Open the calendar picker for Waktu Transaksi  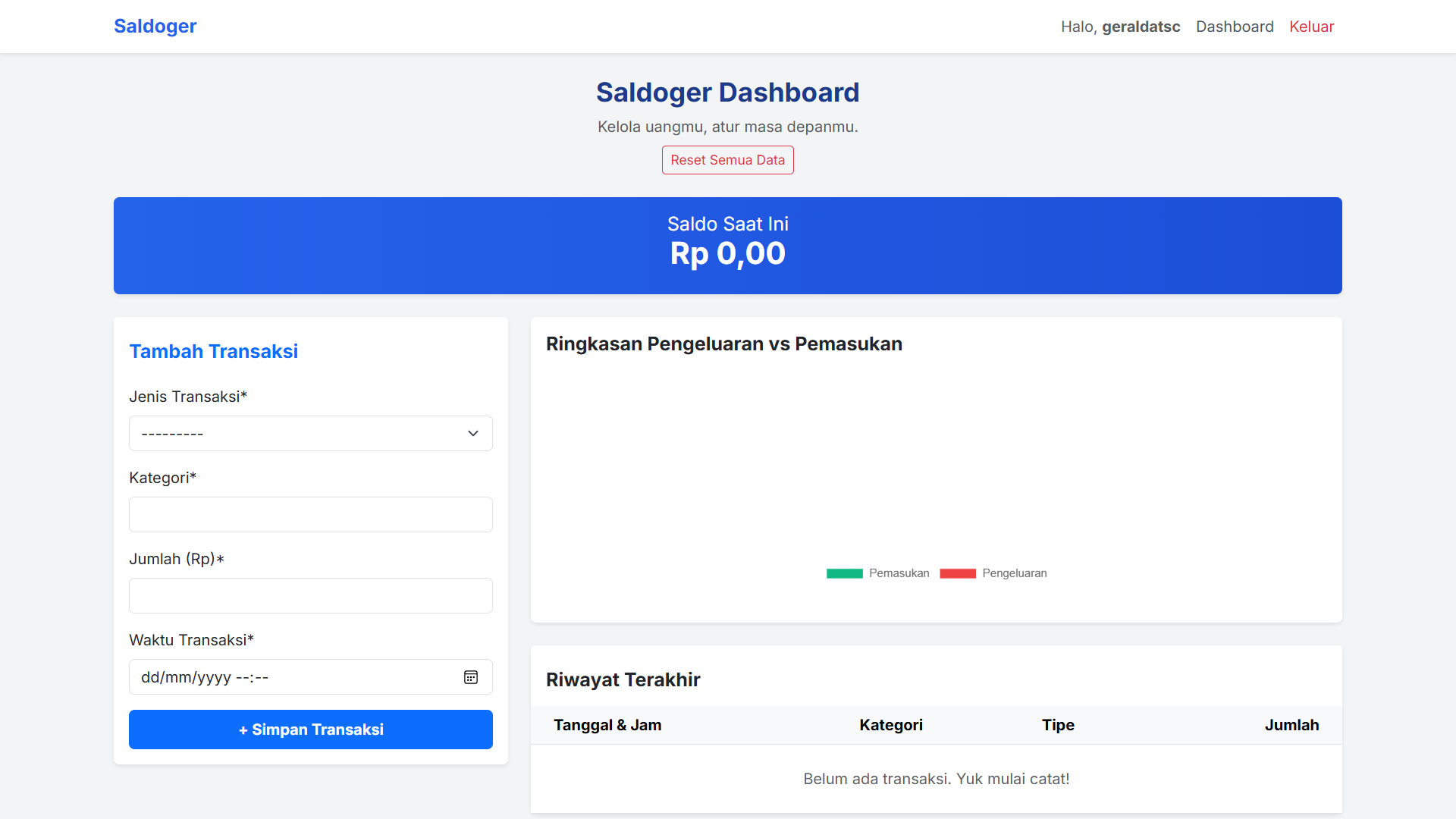[471, 676]
